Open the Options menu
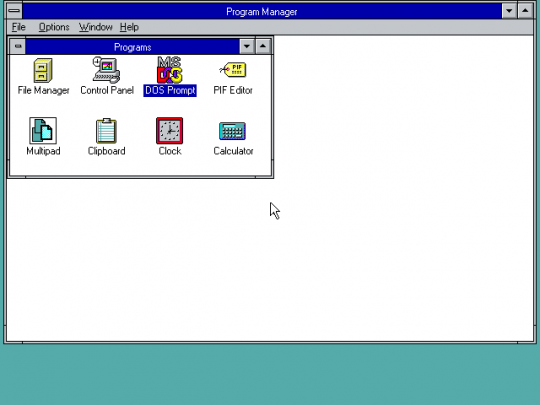The image size is (540, 405). (x=54, y=27)
